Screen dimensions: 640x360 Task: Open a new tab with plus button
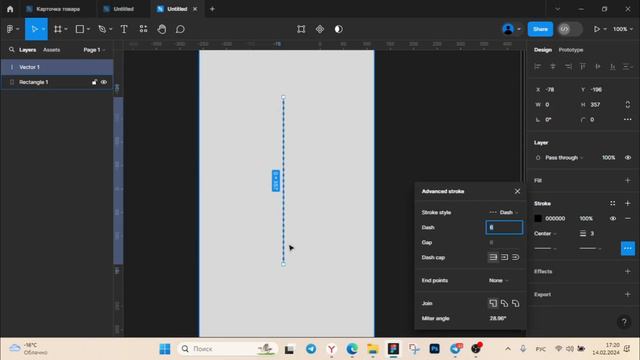tap(212, 9)
